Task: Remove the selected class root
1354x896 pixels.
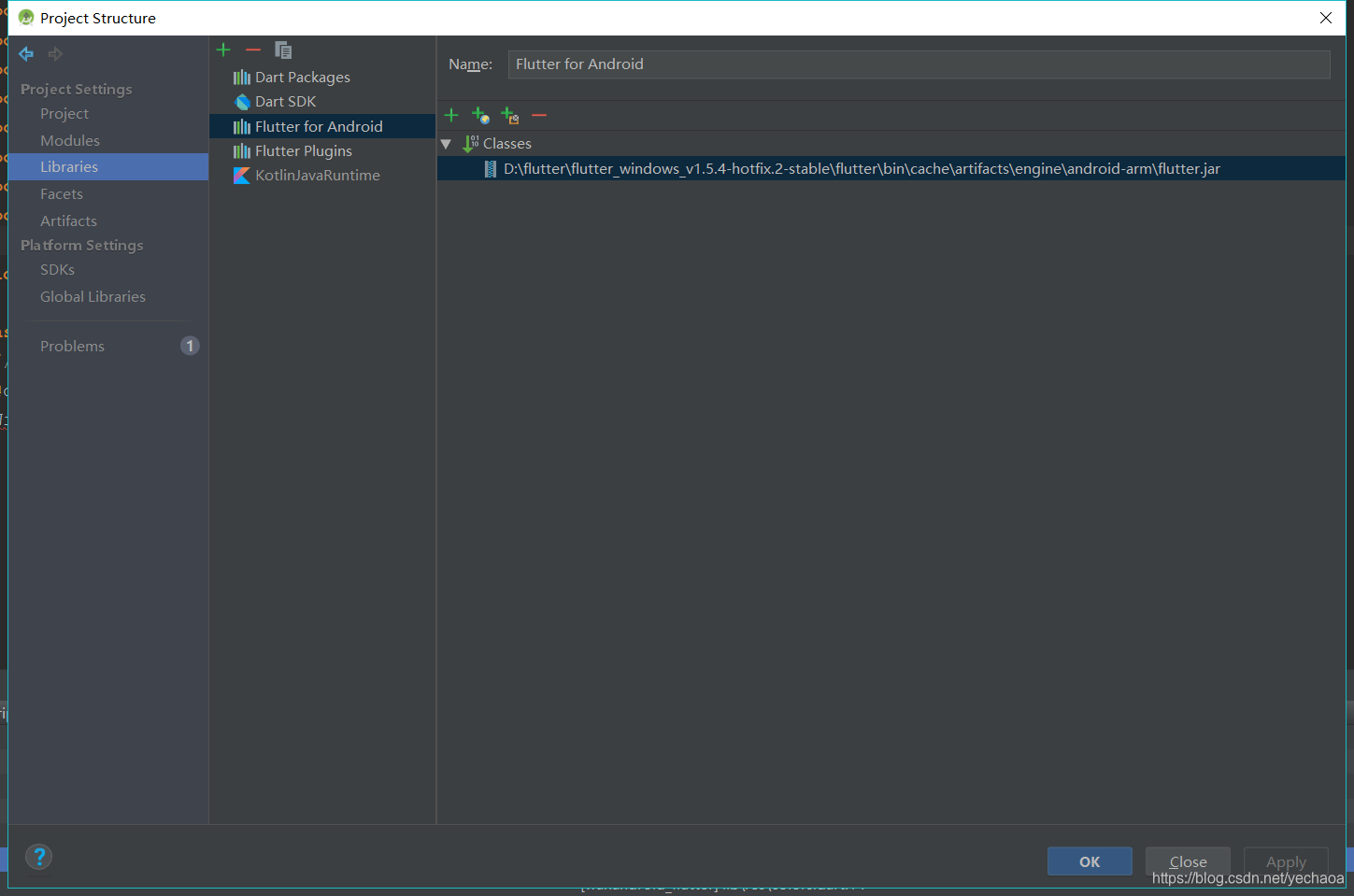Action: tap(539, 115)
